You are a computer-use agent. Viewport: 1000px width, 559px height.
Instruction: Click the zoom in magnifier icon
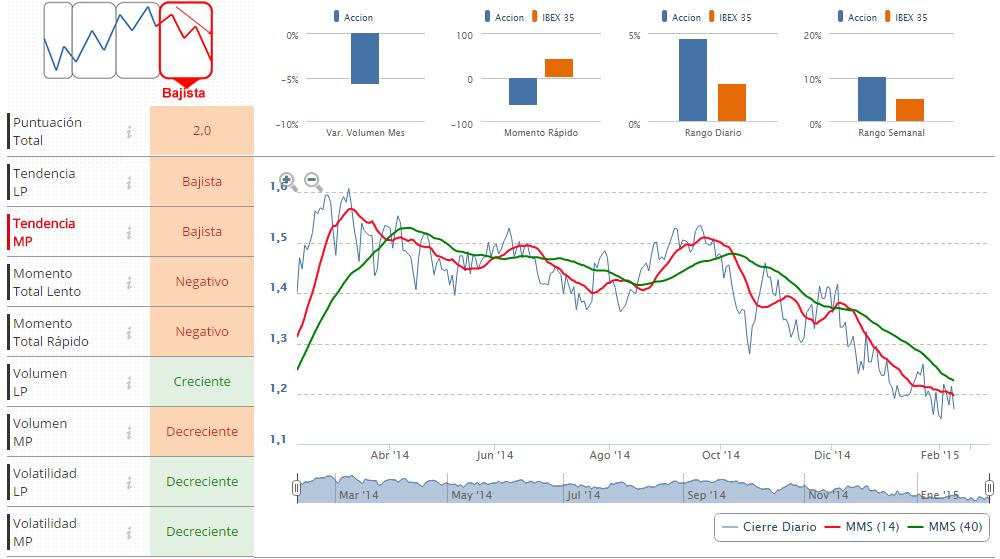(x=288, y=182)
